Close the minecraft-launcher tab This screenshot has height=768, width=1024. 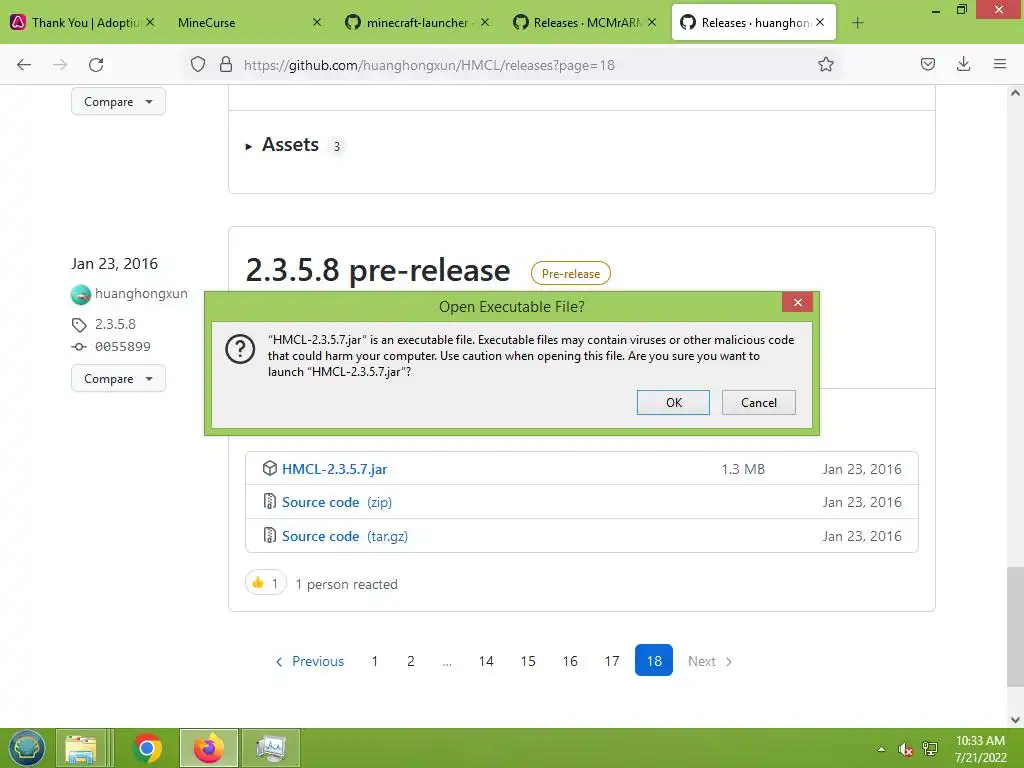485,22
